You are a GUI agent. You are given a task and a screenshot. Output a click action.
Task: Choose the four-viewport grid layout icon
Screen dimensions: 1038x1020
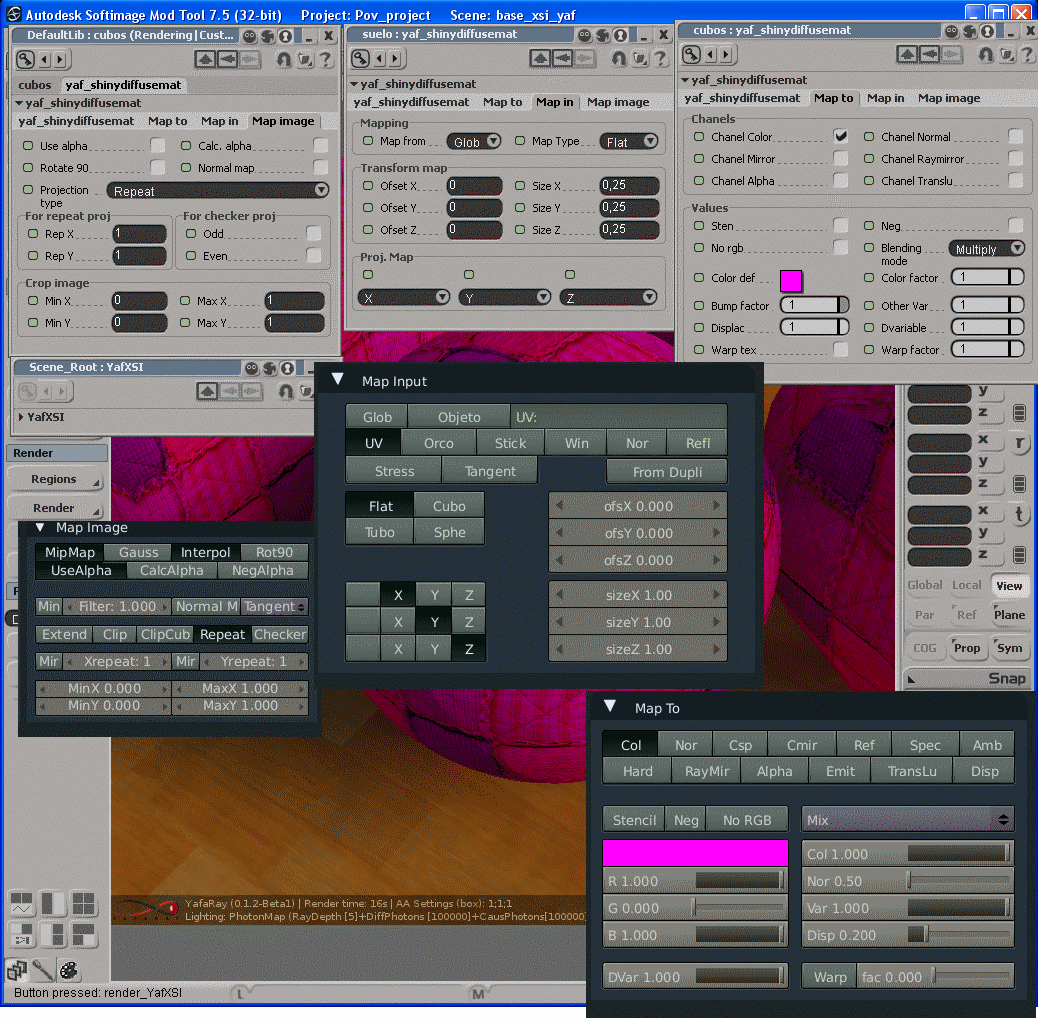click(x=83, y=904)
